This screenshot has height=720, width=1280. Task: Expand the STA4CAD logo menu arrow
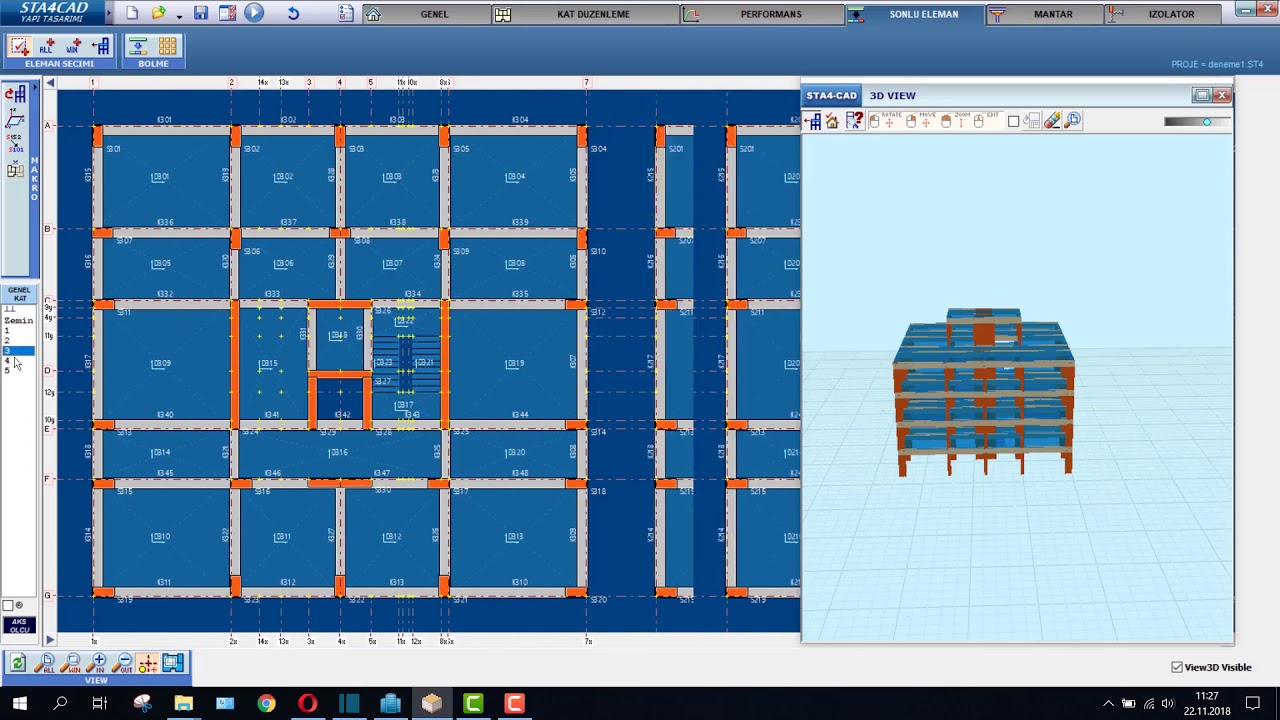pos(109,15)
